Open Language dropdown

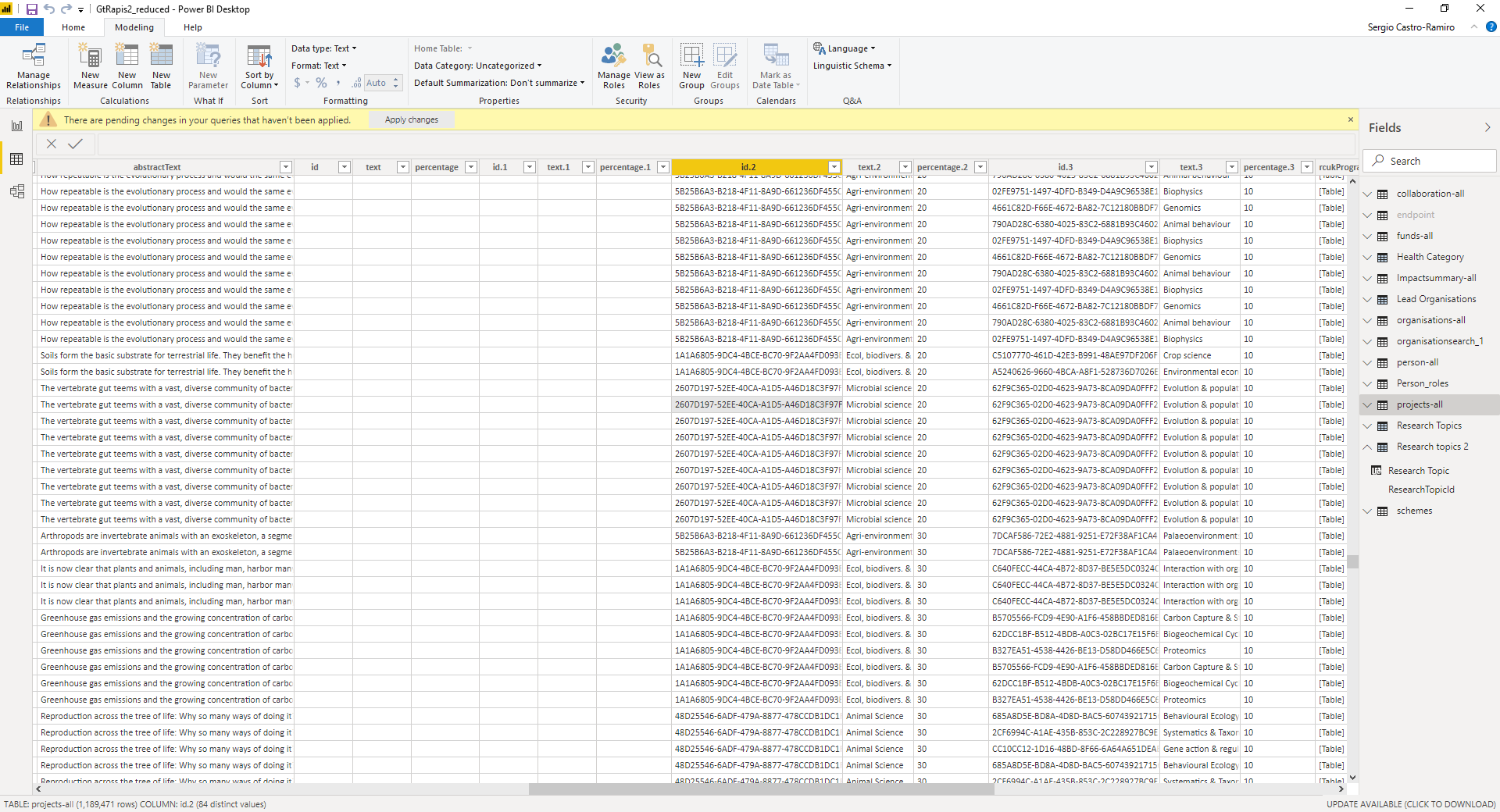(x=845, y=48)
